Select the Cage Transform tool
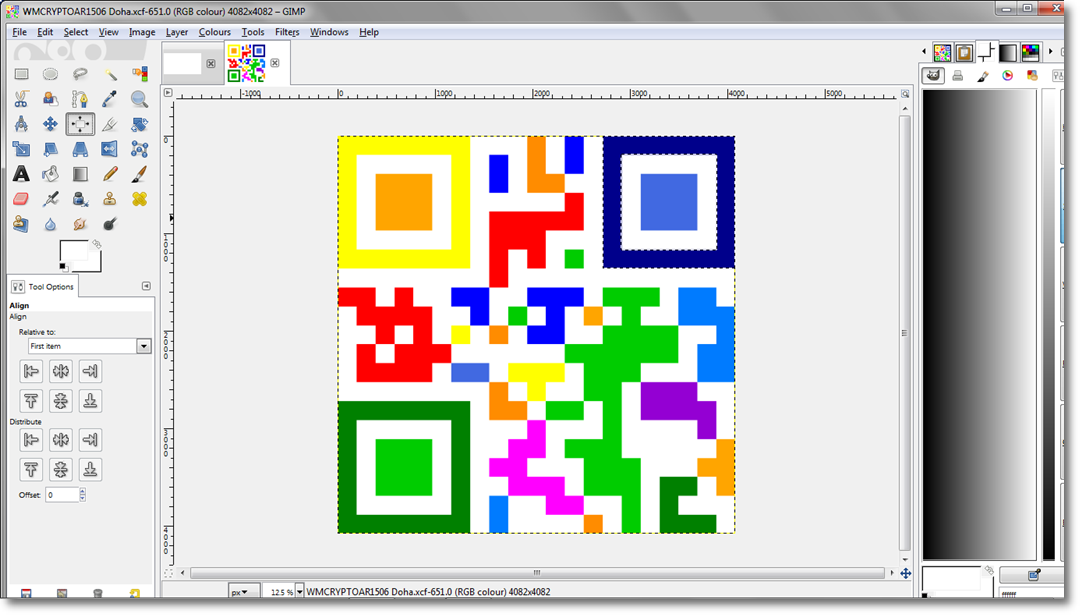Screen dimensions: 1080x615 pos(140,149)
